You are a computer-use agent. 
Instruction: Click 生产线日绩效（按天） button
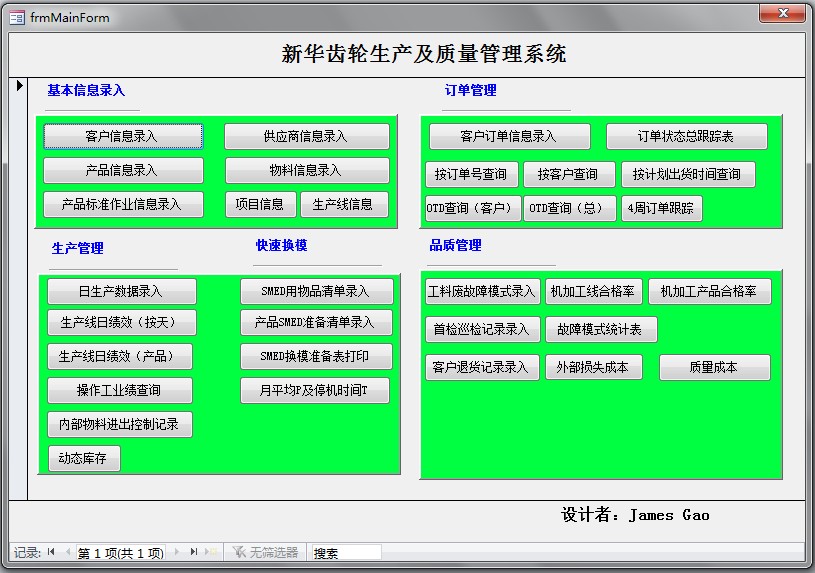[122, 322]
